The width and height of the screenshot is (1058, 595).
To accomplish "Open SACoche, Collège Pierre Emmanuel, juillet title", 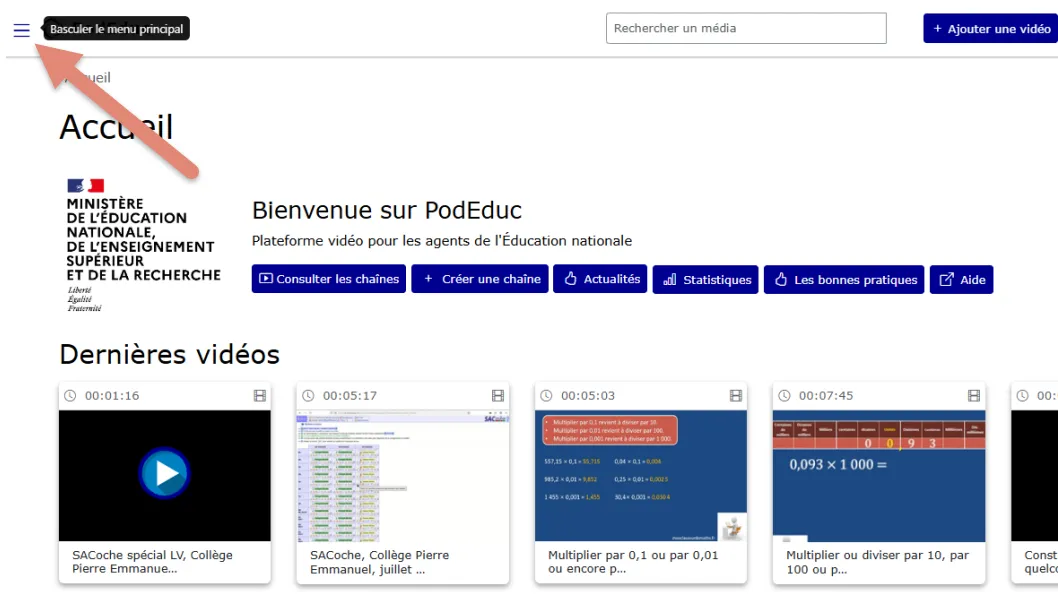I will tap(379, 562).
